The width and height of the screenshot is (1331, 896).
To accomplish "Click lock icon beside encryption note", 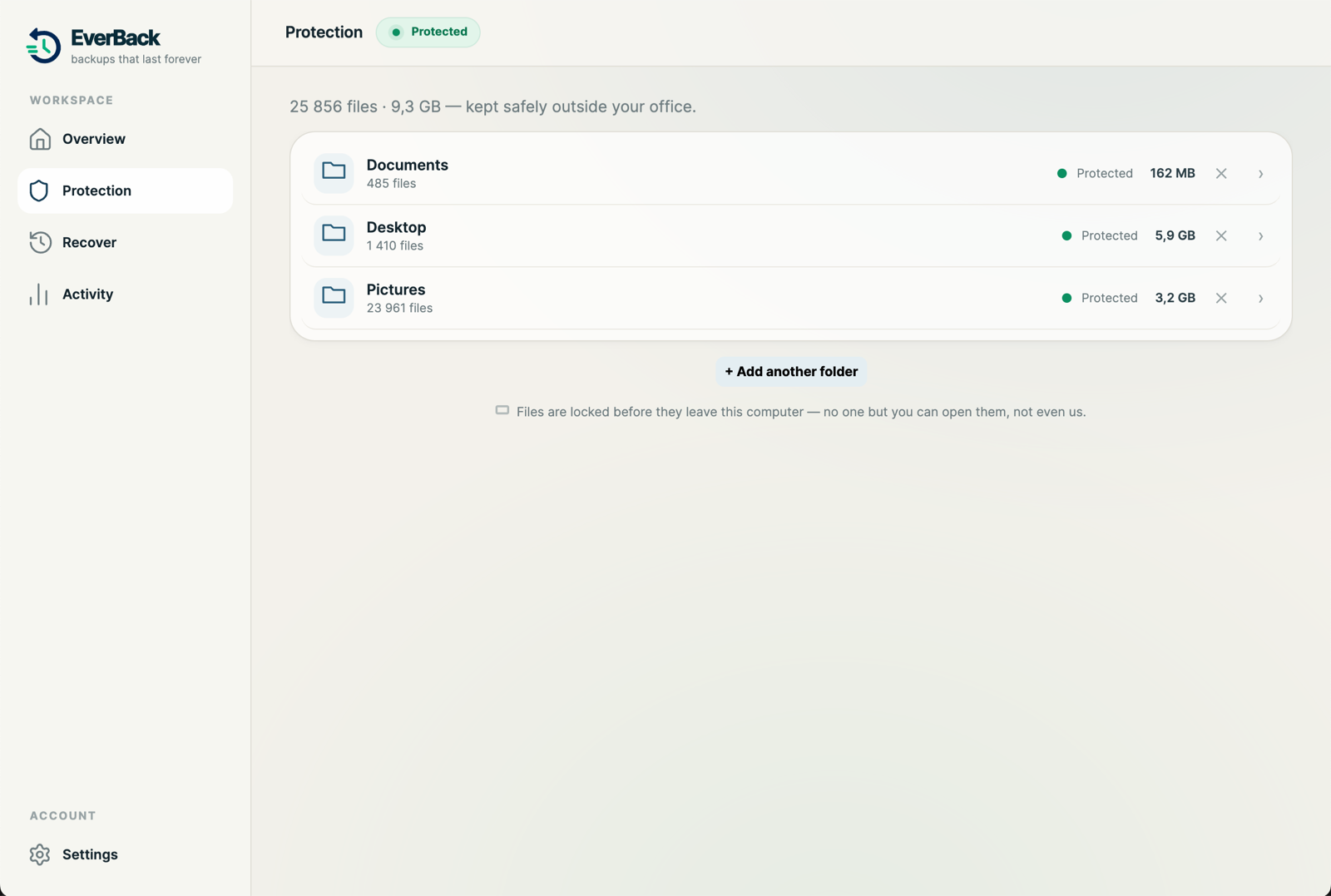I will coord(502,410).
